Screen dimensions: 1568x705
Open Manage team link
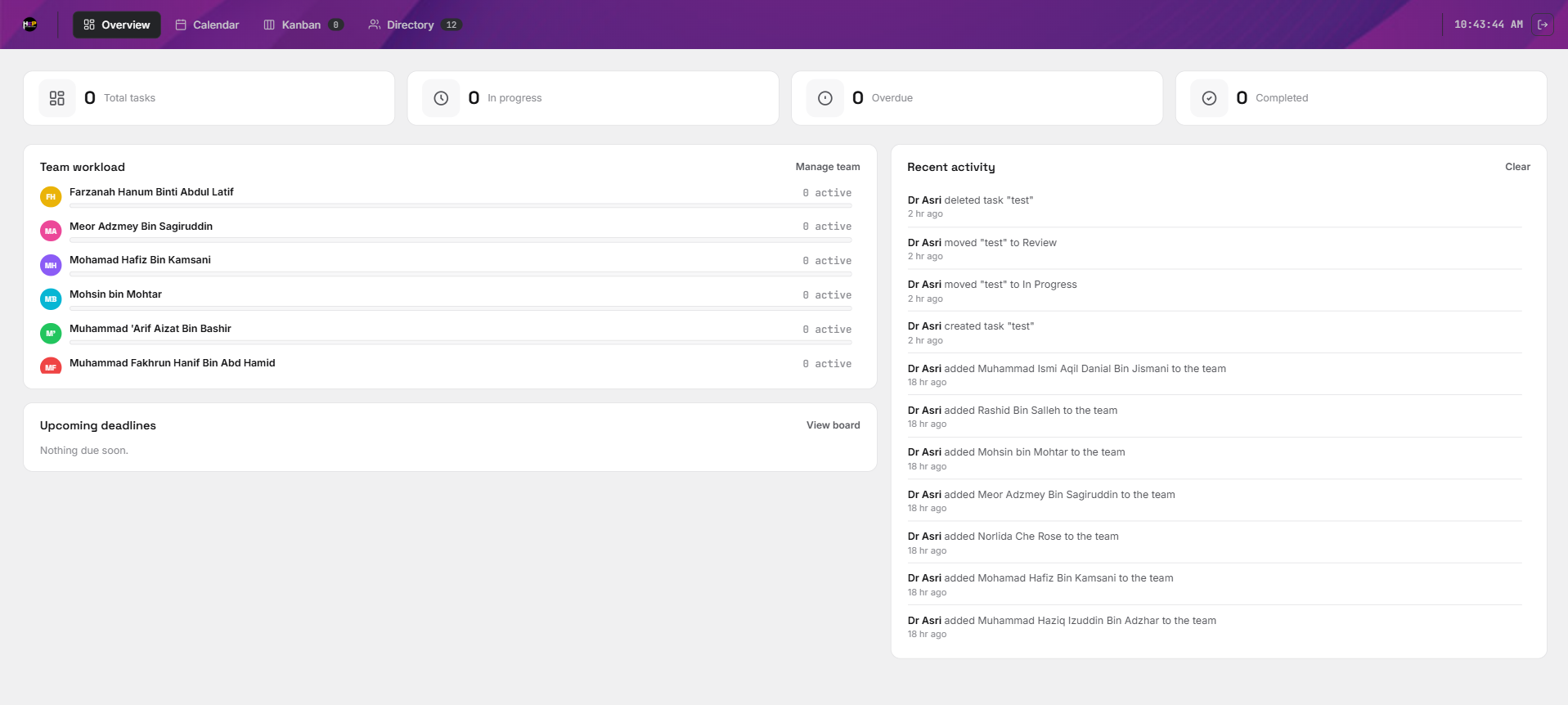pyautogui.click(x=828, y=167)
